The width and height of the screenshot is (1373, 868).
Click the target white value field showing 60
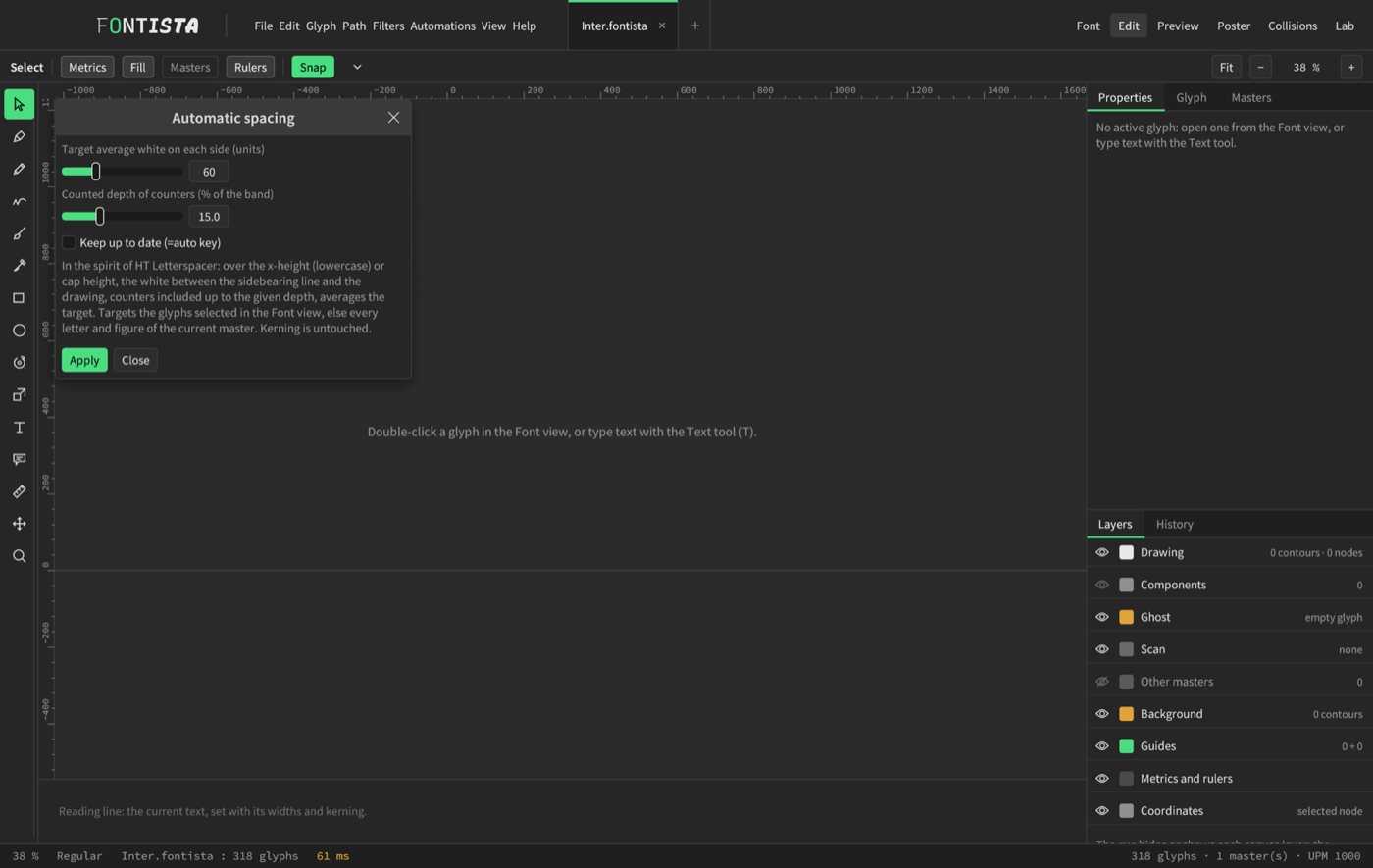[x=209, y=172]
